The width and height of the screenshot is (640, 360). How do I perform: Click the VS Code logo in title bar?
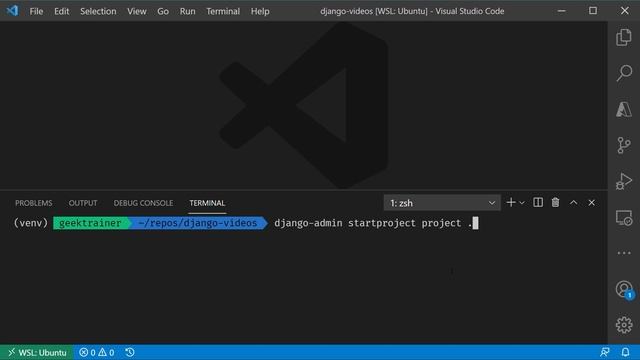click(12, 11)
